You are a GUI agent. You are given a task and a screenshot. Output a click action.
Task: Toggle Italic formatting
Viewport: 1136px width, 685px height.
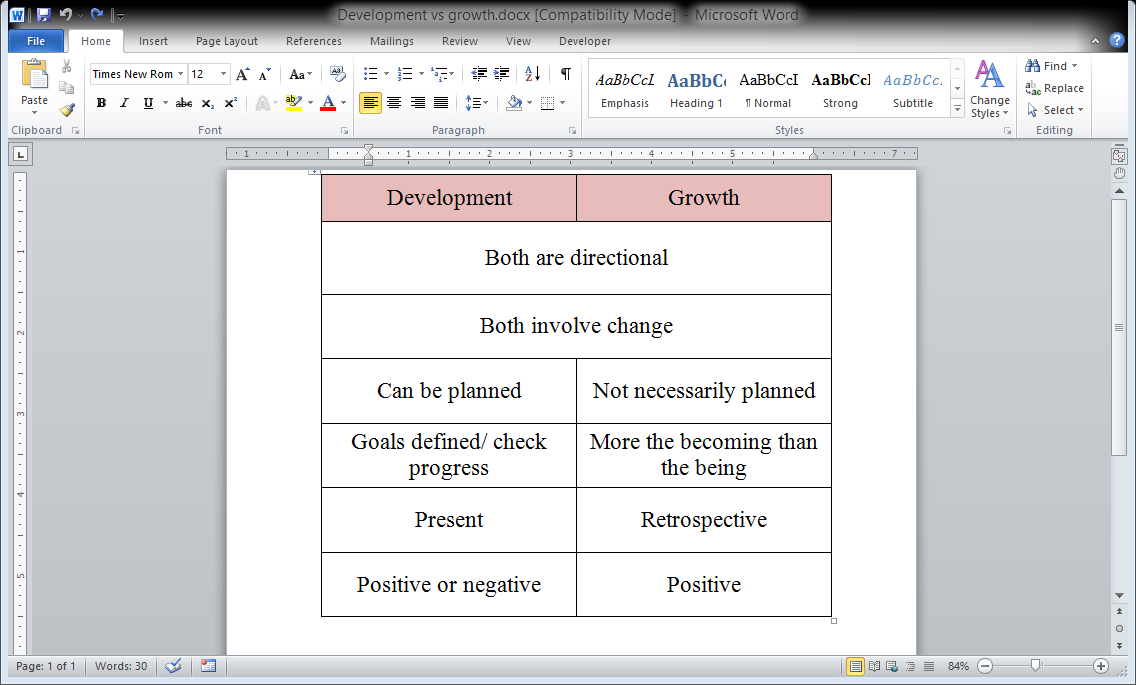coord(124,103)
